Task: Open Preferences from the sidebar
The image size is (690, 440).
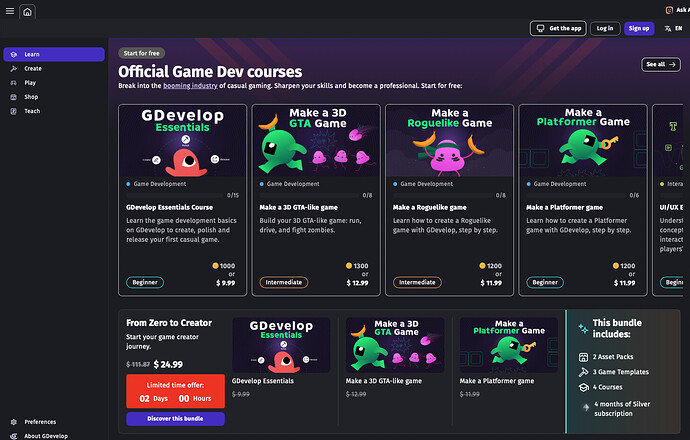Action: coord(54,422)
